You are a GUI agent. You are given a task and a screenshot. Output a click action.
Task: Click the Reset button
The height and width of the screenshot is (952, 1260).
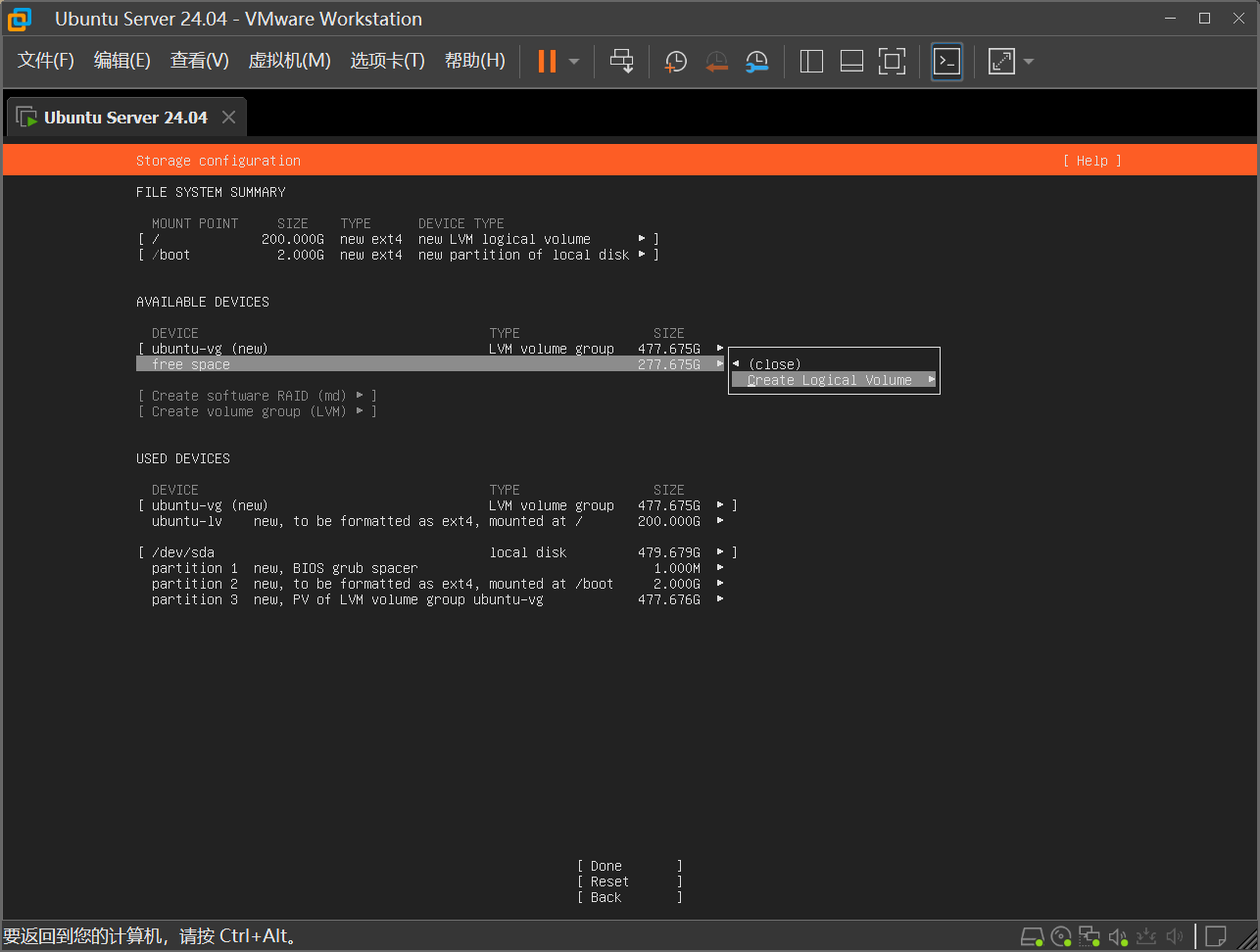click(630, 881)
